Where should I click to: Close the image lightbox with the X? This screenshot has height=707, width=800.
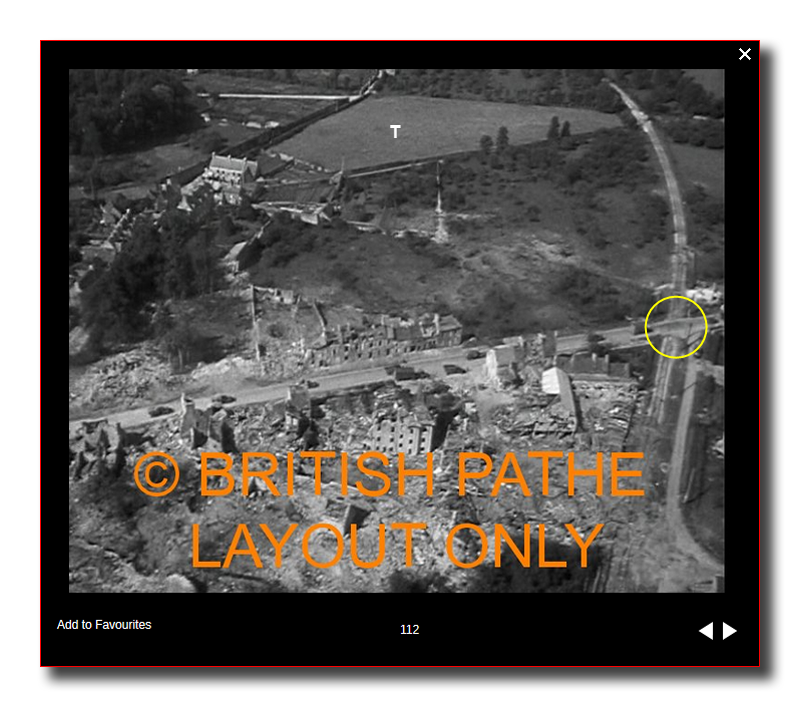[744, 54]
